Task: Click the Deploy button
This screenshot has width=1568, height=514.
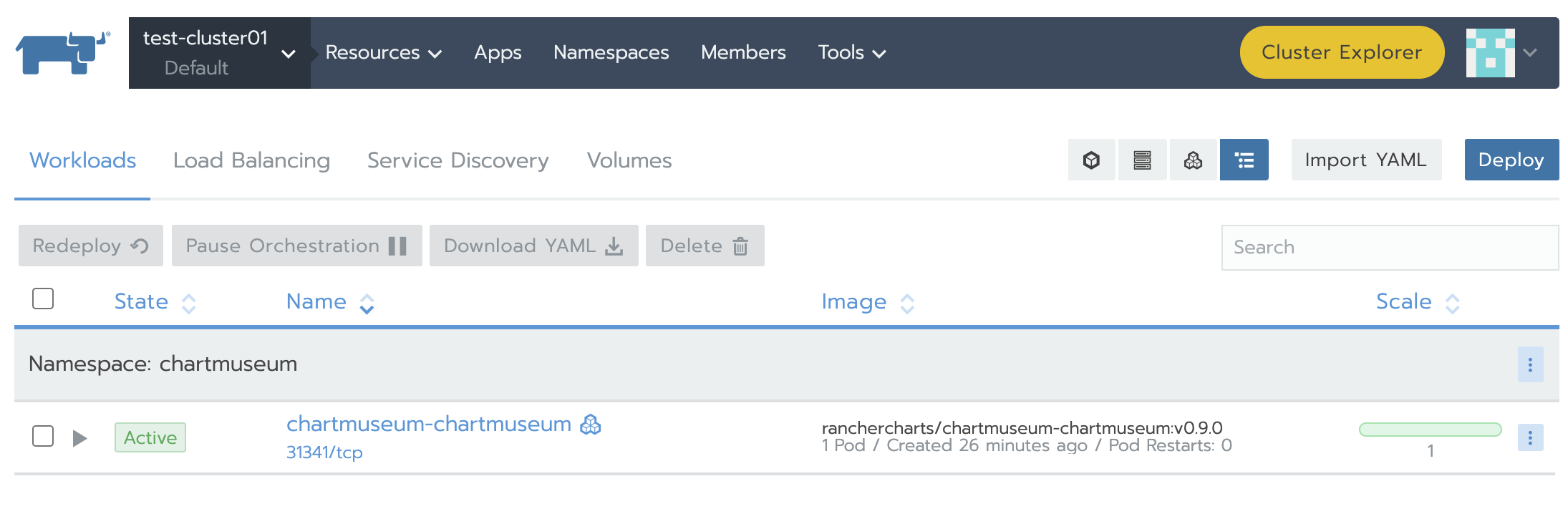Action: (1511, 160)
